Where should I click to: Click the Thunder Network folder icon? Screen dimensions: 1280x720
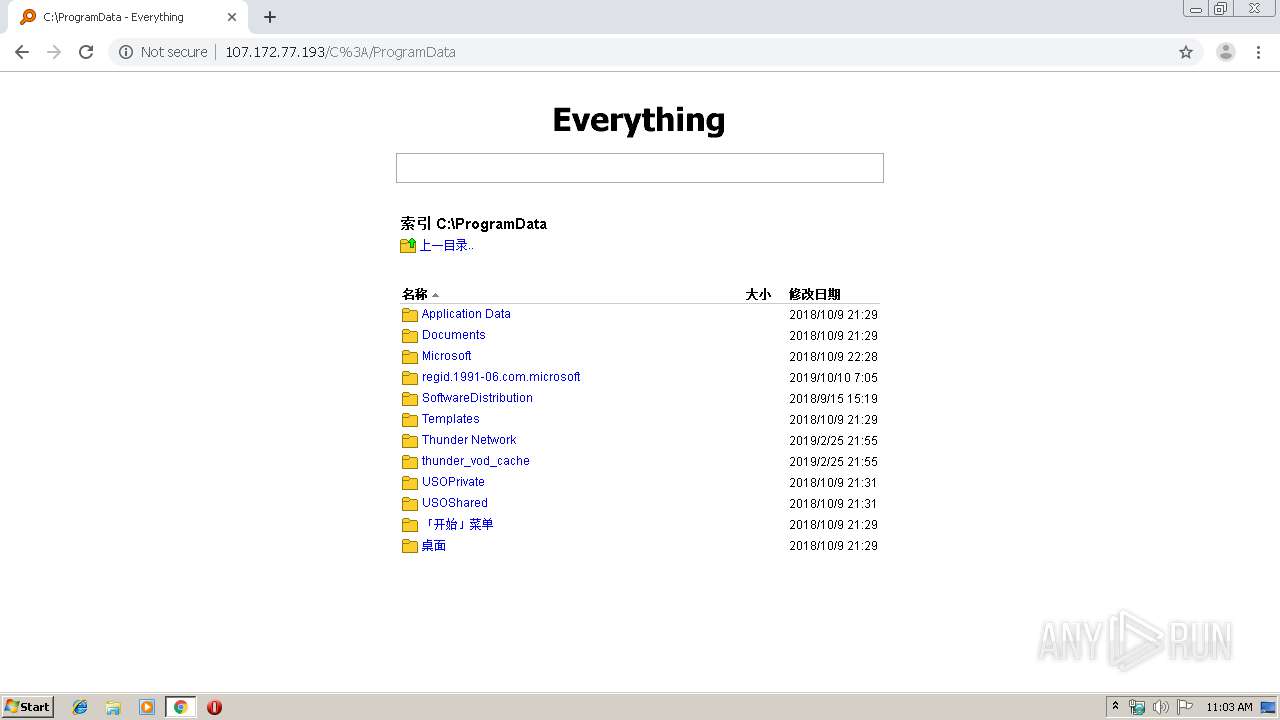click(410, 440)
